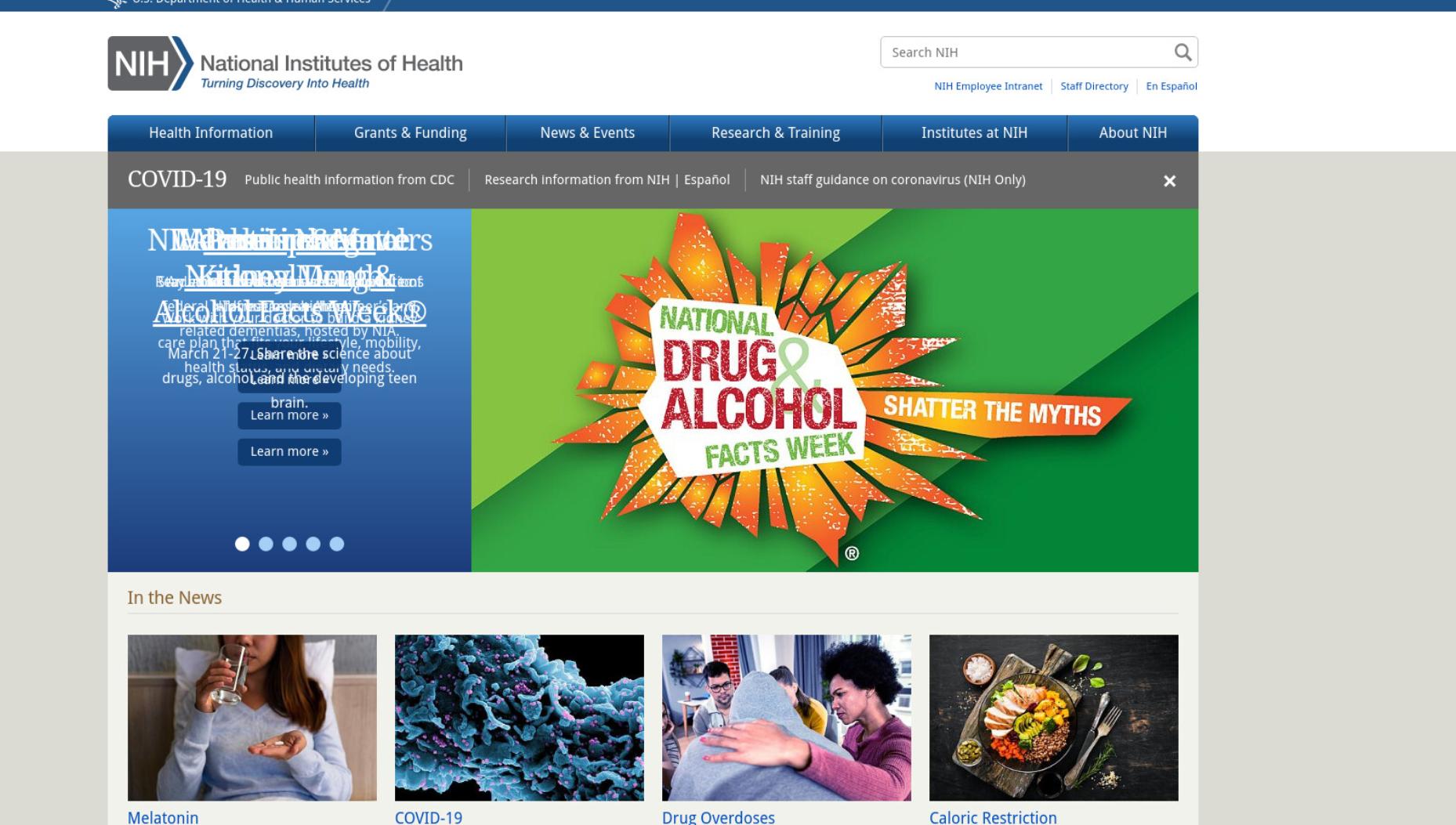Open the News & Events menu

[587, 133]
